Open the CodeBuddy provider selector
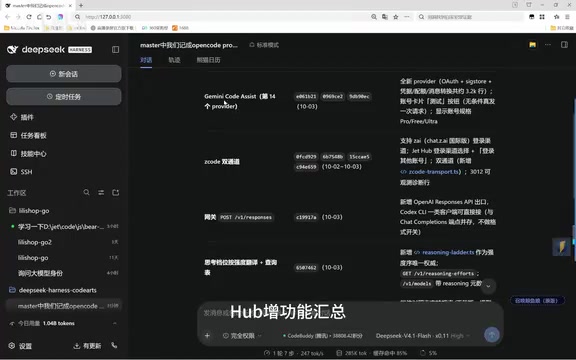This screenshot has width=576, height=360. click(323, 336)
